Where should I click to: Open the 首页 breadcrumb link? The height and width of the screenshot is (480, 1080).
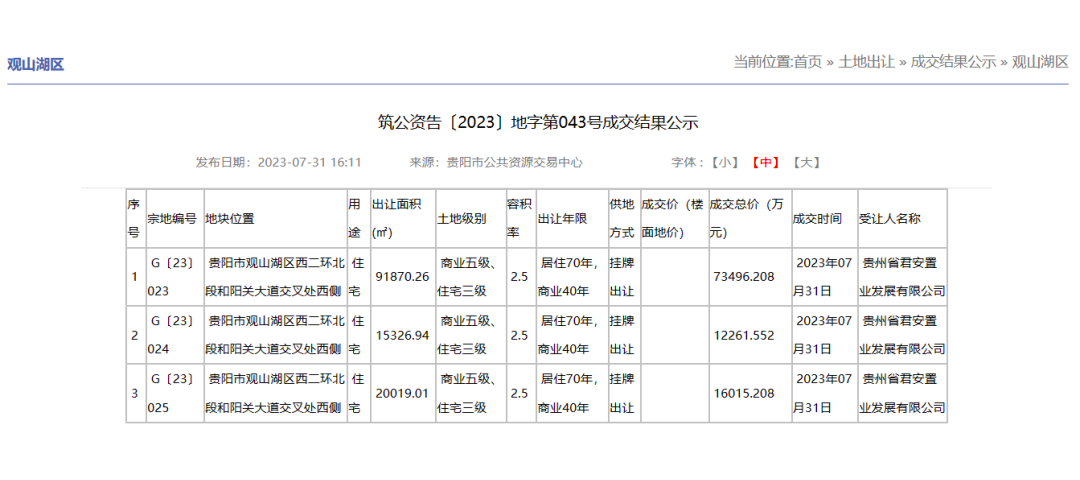click(x=807, y=62)
